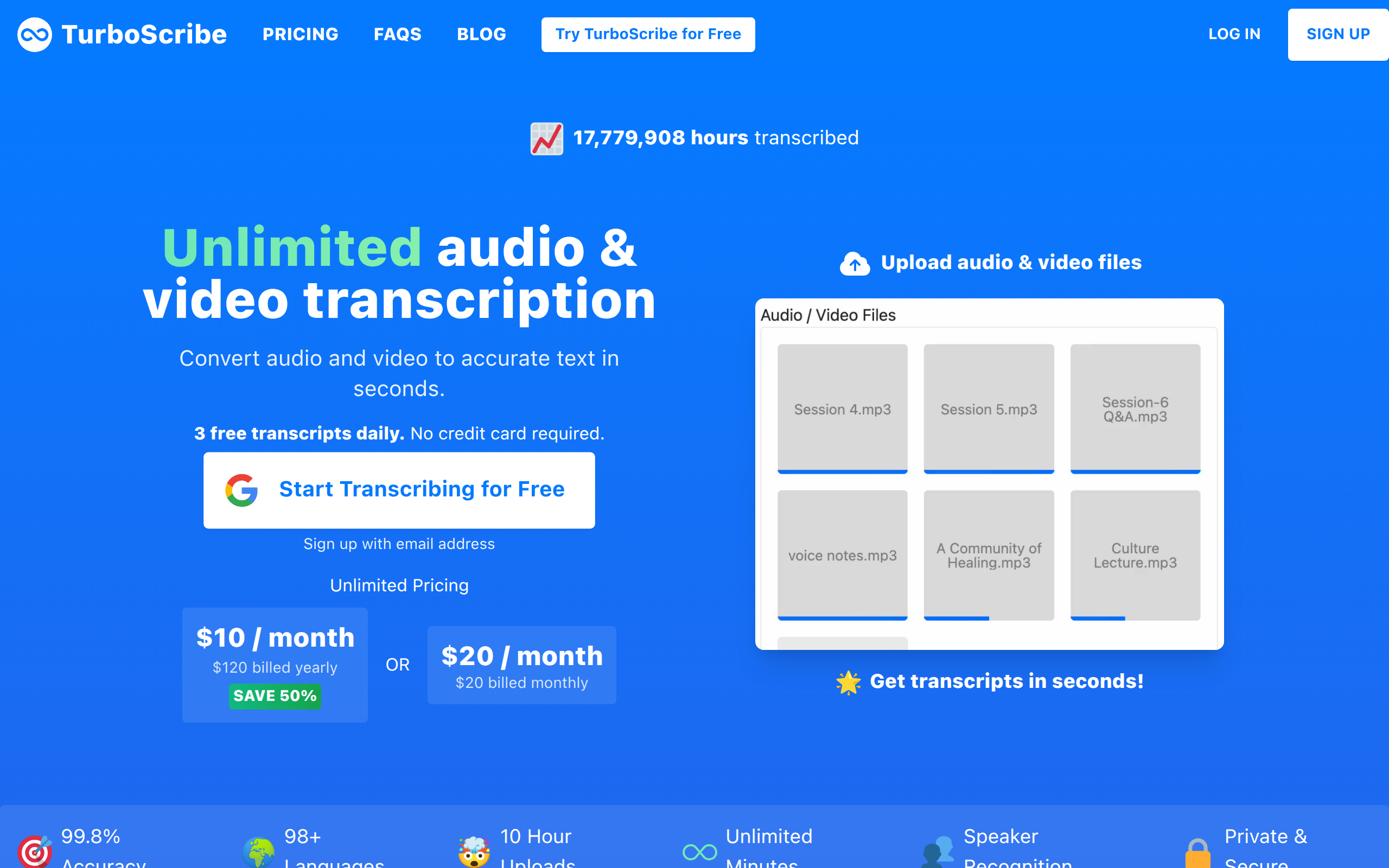
Task: Click 3 free transcripts daily text
Action: [x=299, y=433]
